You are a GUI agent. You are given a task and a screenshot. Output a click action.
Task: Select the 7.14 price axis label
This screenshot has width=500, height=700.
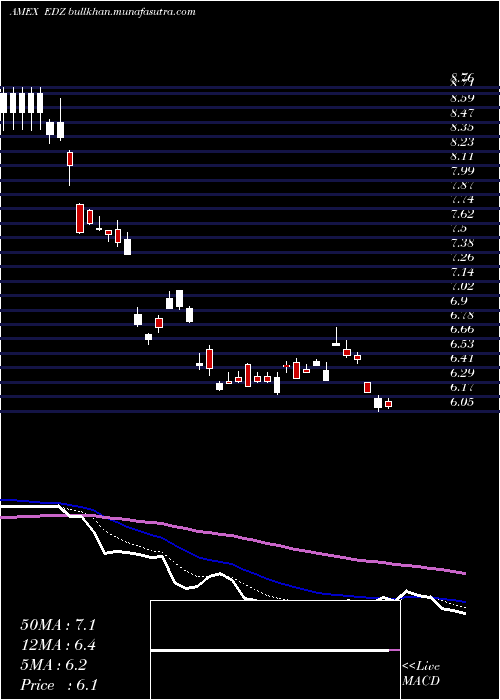(462, 272)
